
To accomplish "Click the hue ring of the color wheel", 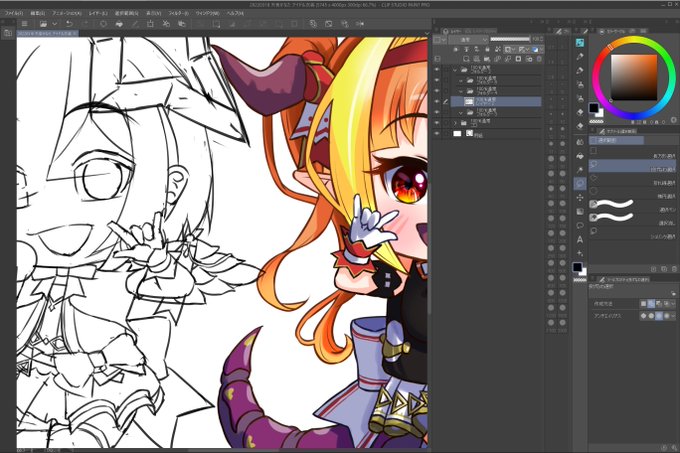I will 634,40.
